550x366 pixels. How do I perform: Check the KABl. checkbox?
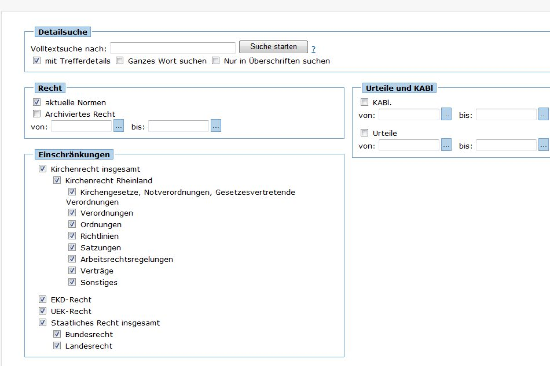364,102
